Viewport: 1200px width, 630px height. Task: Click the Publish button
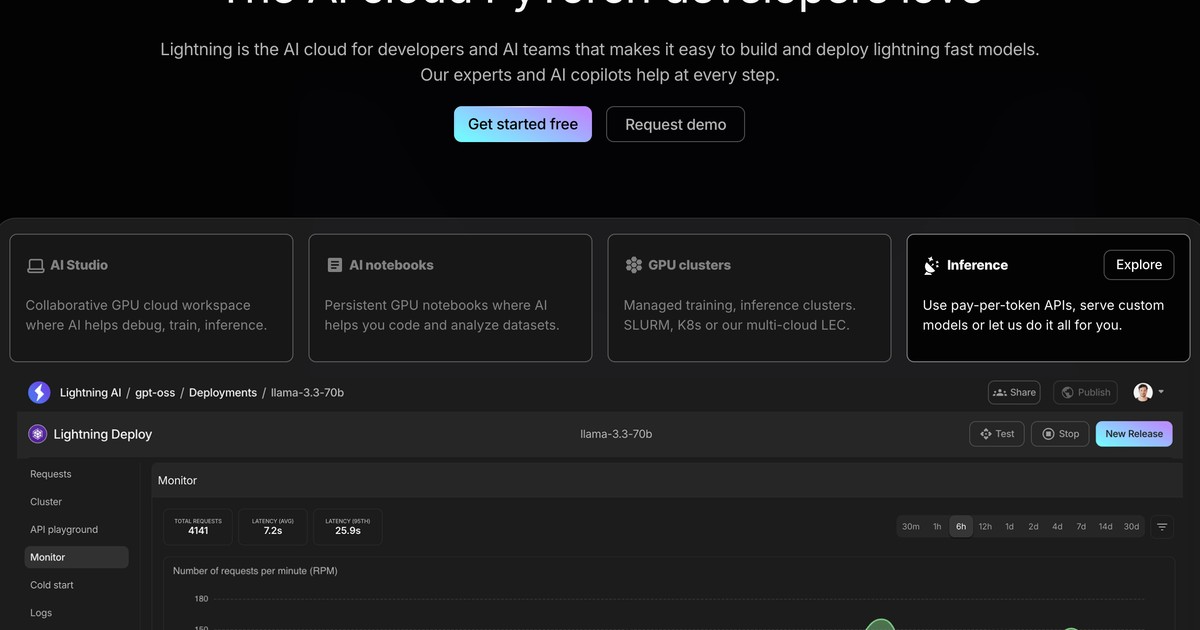coord(1085,393)
